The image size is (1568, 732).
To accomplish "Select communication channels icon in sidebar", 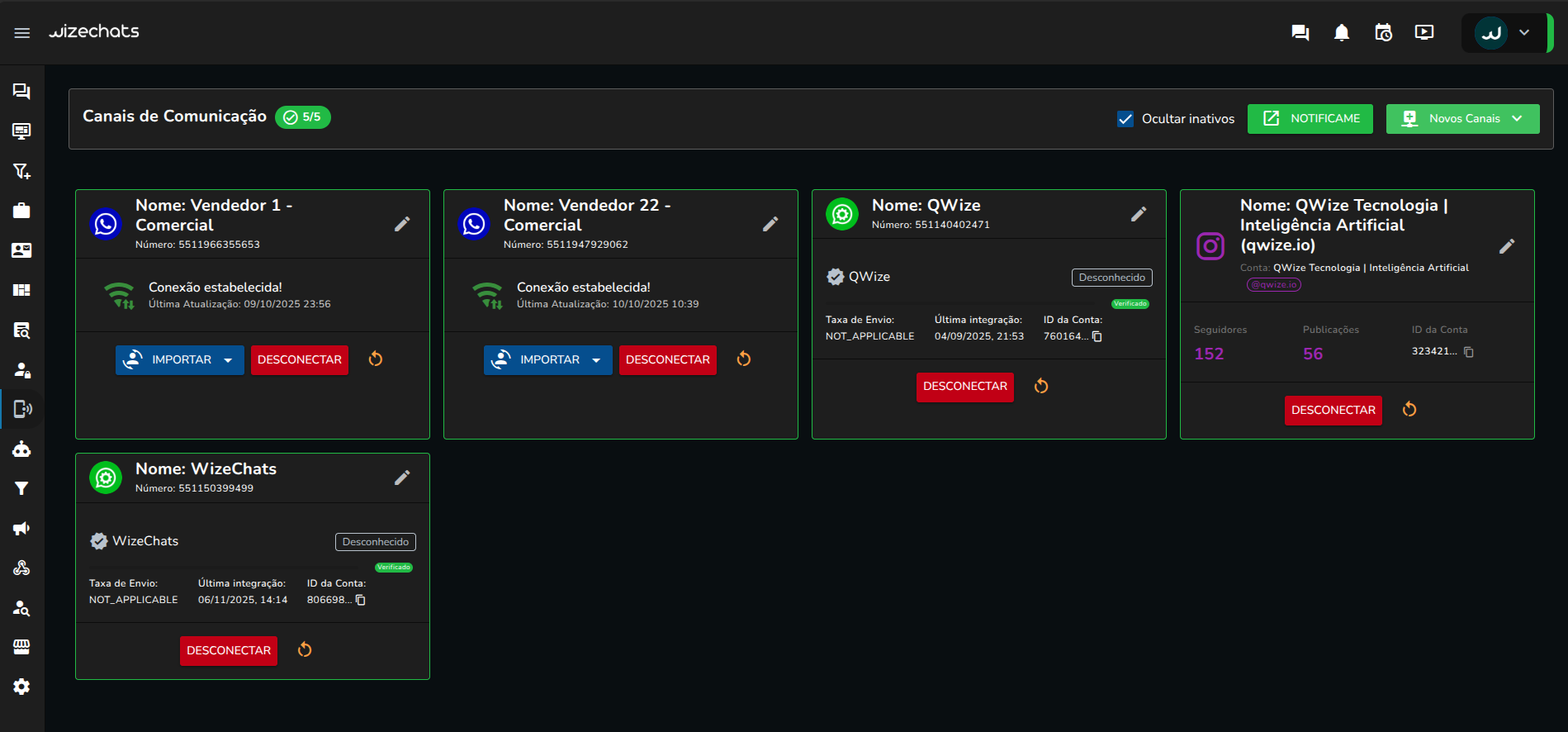I will pos(22,409).
